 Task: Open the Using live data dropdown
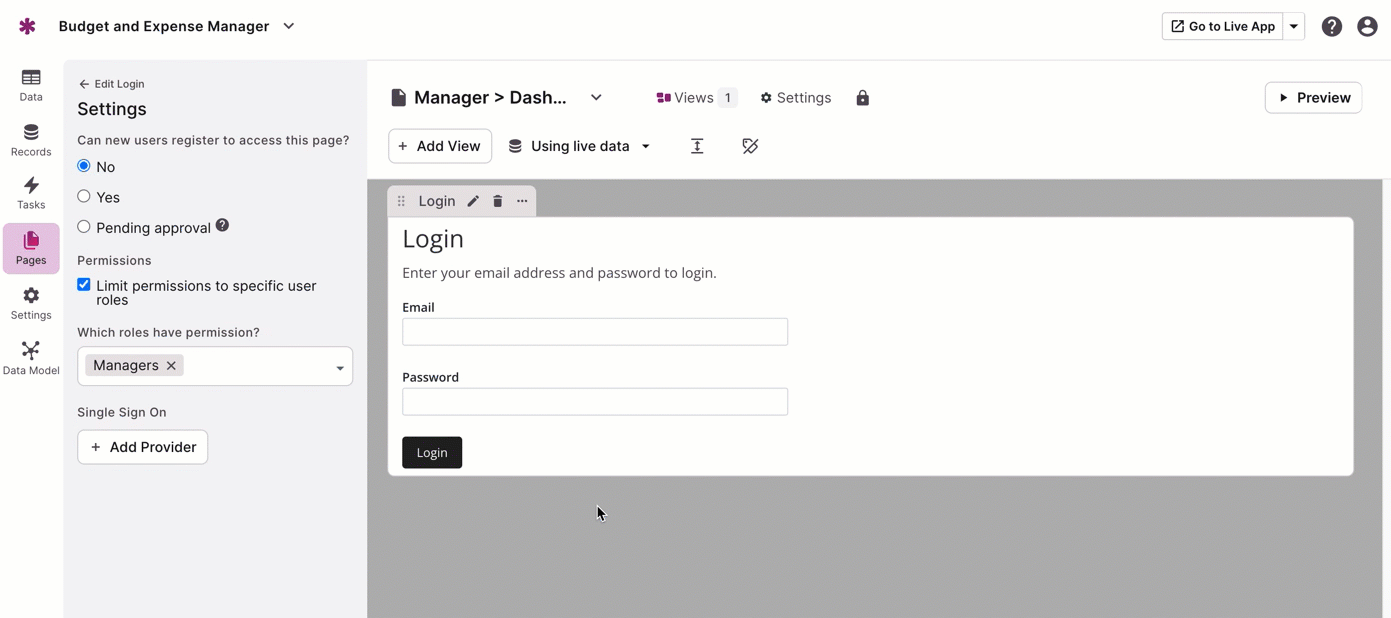pos(580,146)
